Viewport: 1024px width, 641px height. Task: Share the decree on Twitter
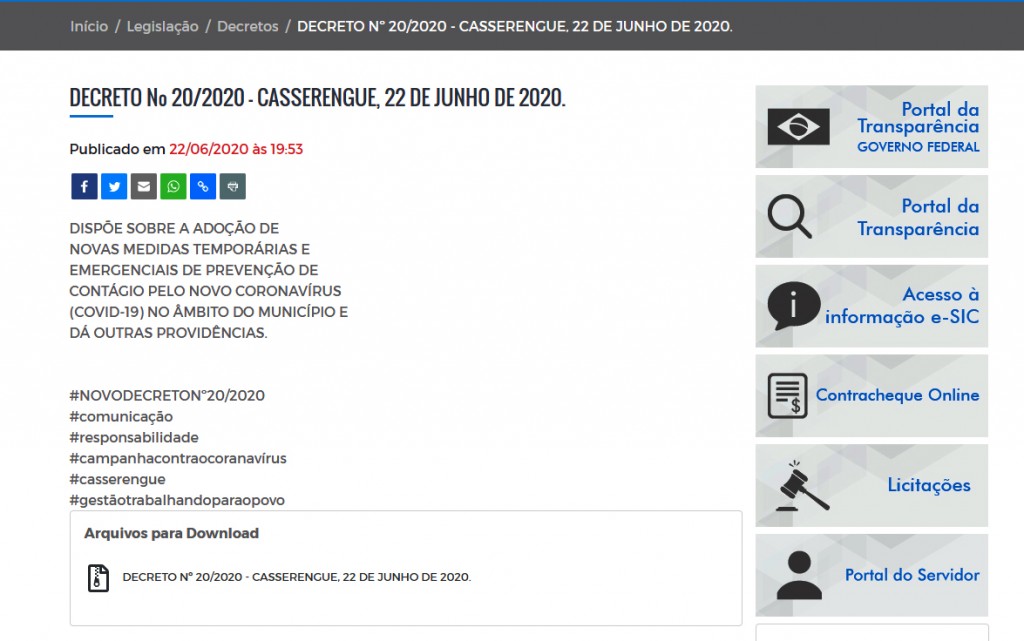coord(114,187)
